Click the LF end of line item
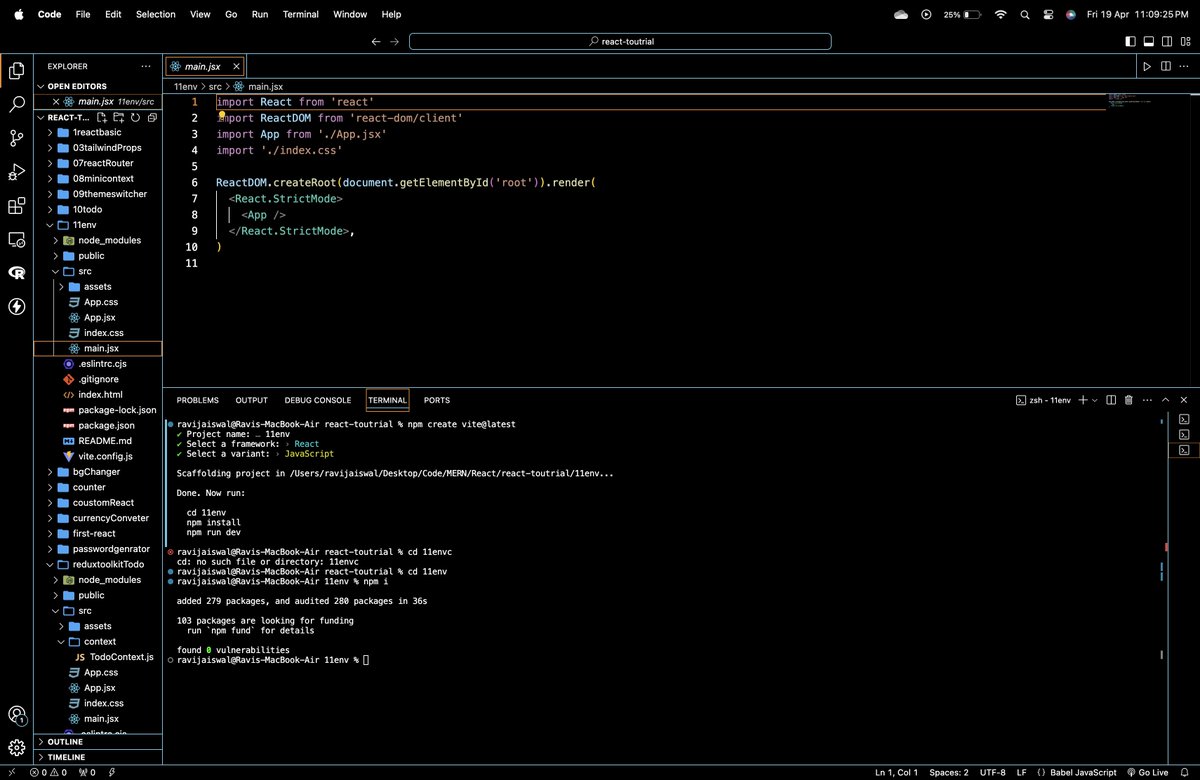Image resolution: width=1200 pixels, height=780 pixels. click(x=1021, y=772)
